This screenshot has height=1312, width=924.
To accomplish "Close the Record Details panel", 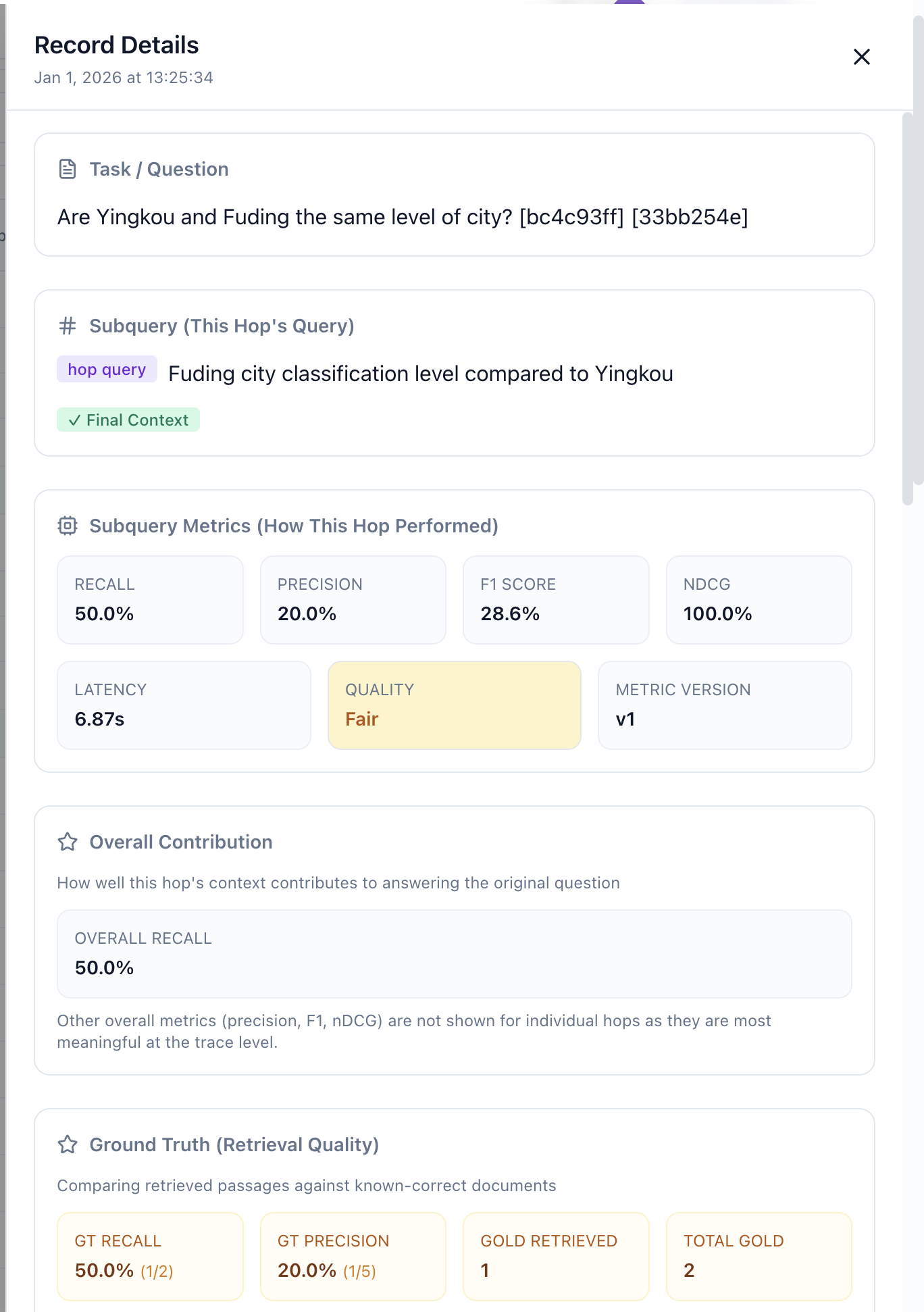I will click(x=861, y=57).
